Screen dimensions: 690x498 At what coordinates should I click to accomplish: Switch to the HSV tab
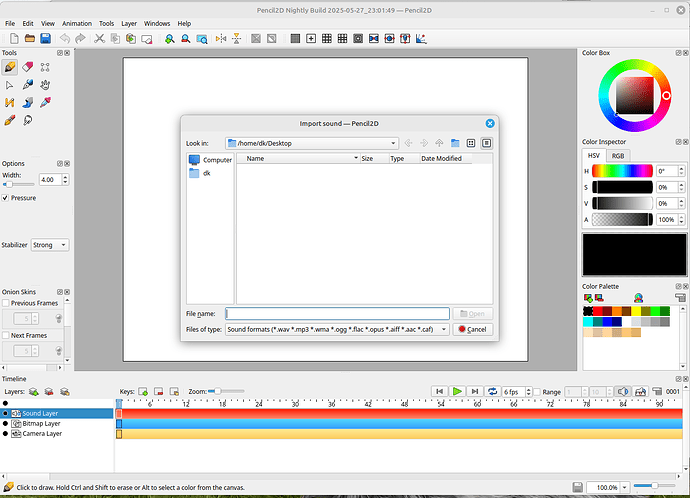click(x=594, y=156)
